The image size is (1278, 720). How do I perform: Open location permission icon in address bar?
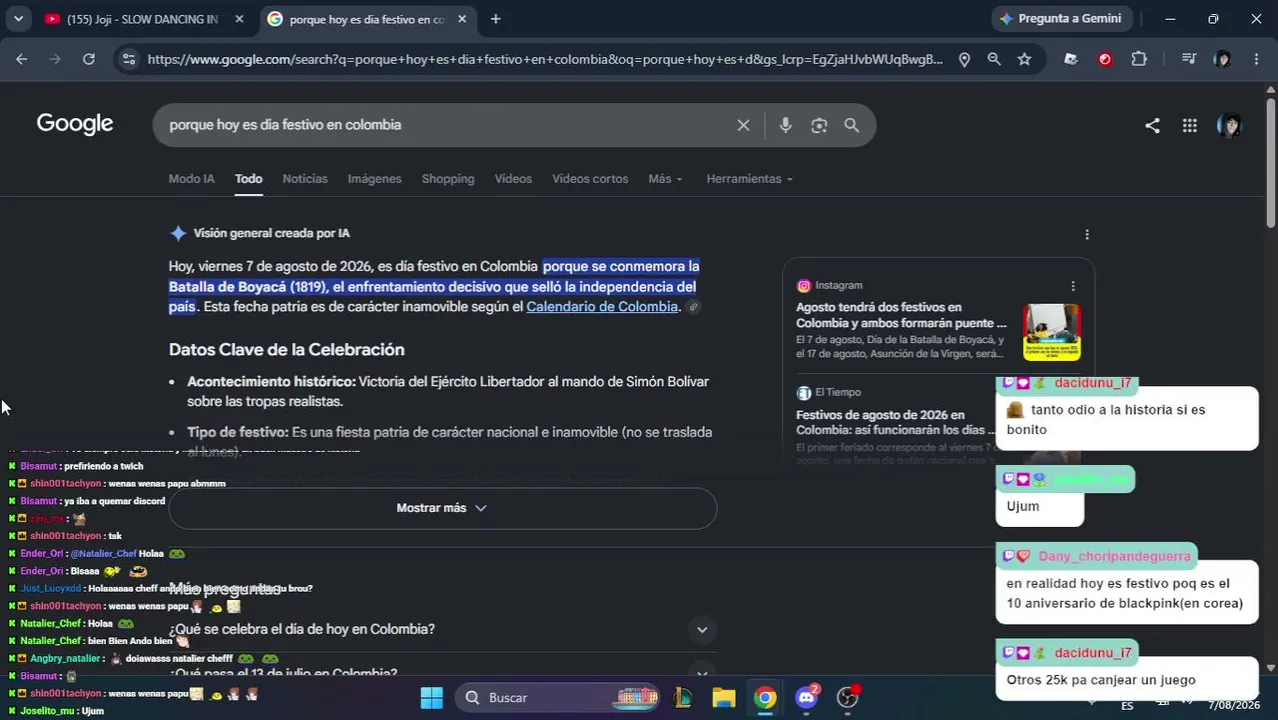point(964,59)
